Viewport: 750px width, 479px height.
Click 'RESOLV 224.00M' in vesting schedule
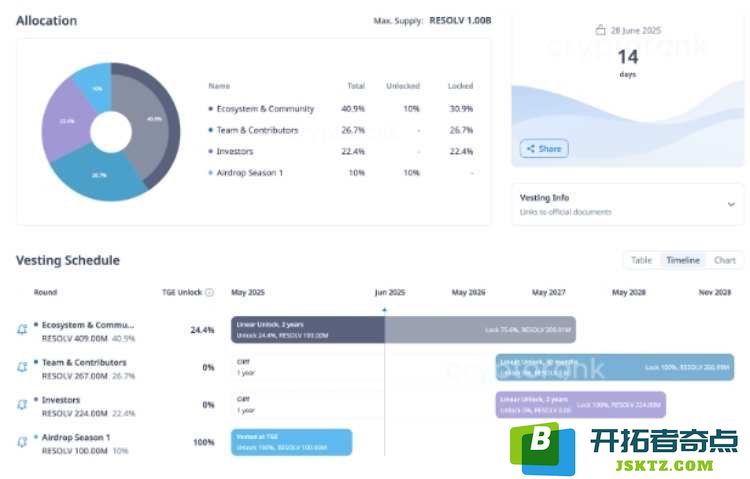[x=74, y=413]
